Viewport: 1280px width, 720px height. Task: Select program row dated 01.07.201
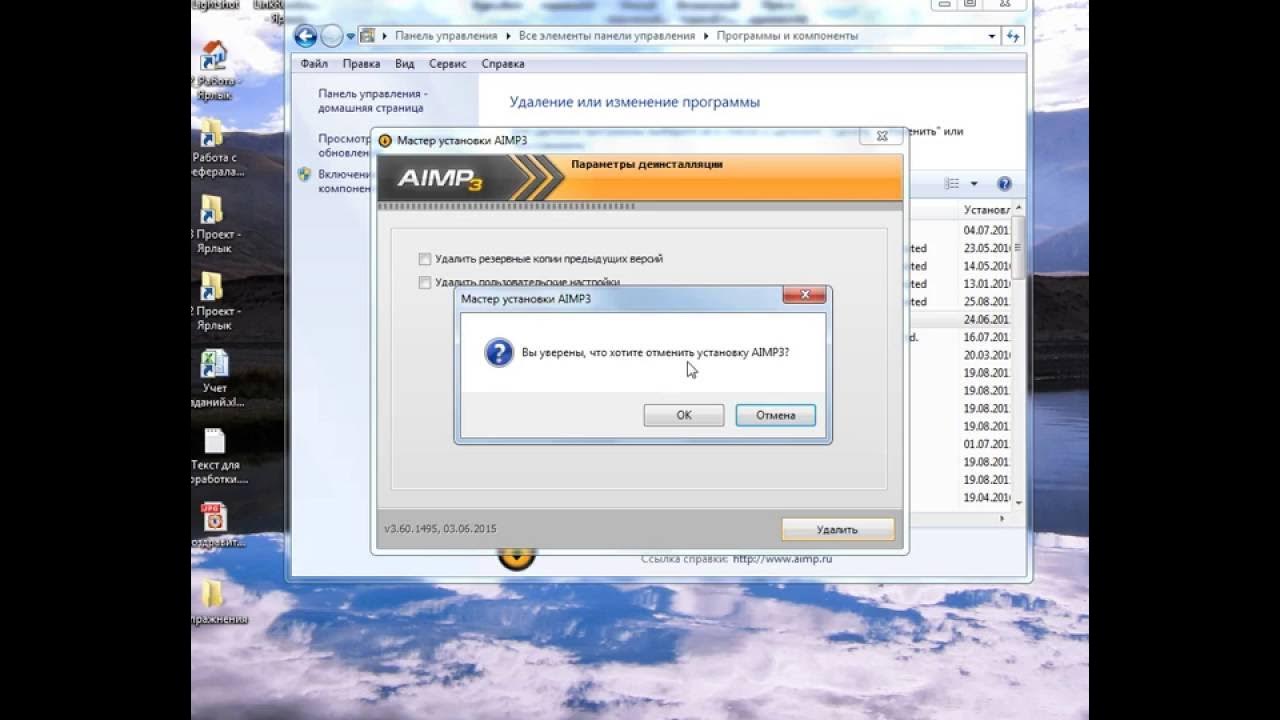958,444
